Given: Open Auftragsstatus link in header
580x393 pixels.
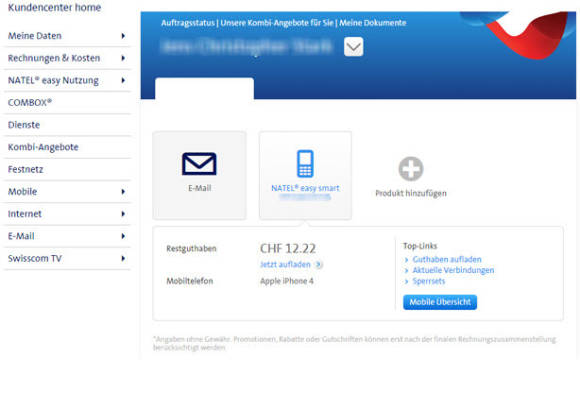Looking at the screenshot, I should click(188, 23).
